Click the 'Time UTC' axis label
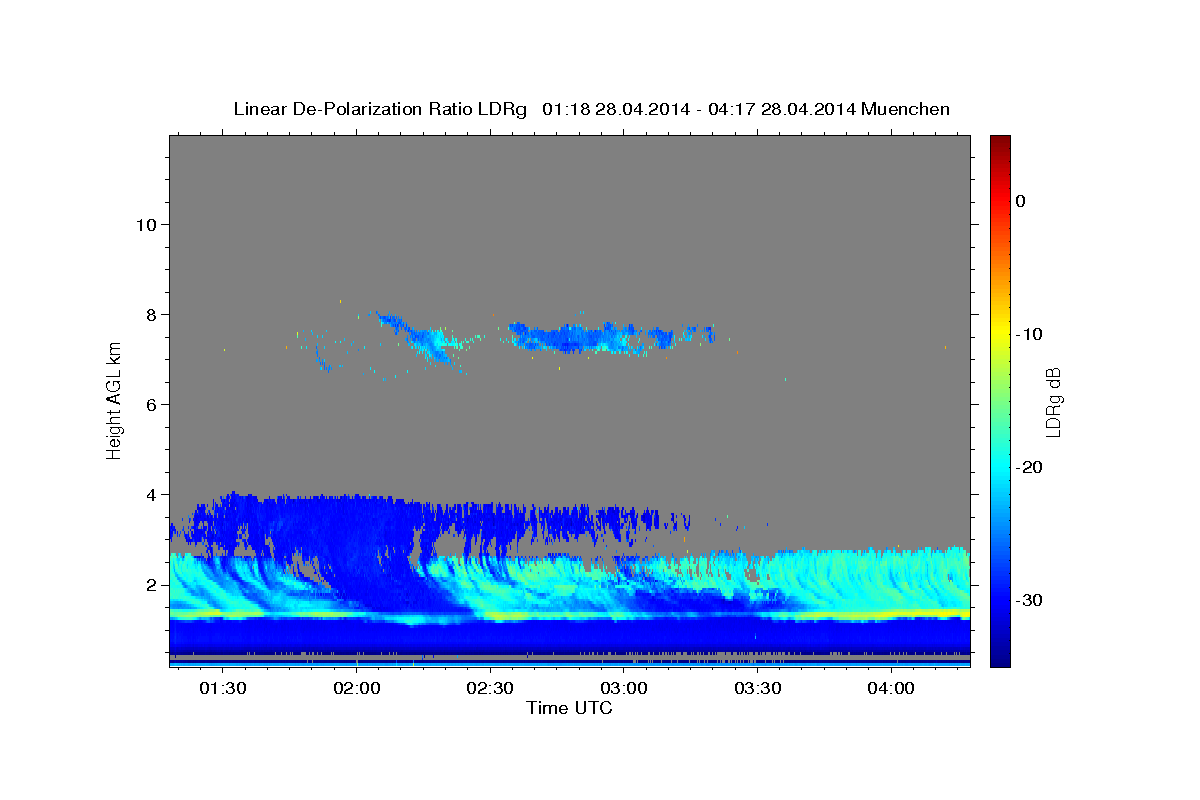Screen dimensions: 1200x800 coord(569,708)
